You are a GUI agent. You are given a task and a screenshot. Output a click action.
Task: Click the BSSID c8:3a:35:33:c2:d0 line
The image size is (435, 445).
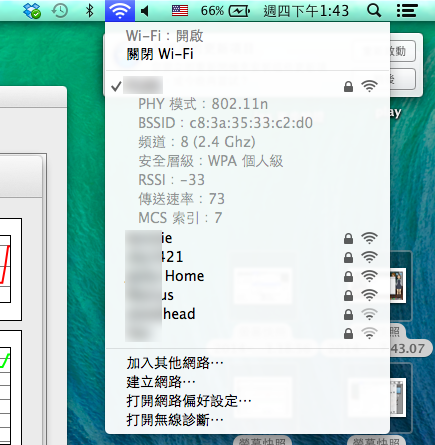click(x=225, y=123)
